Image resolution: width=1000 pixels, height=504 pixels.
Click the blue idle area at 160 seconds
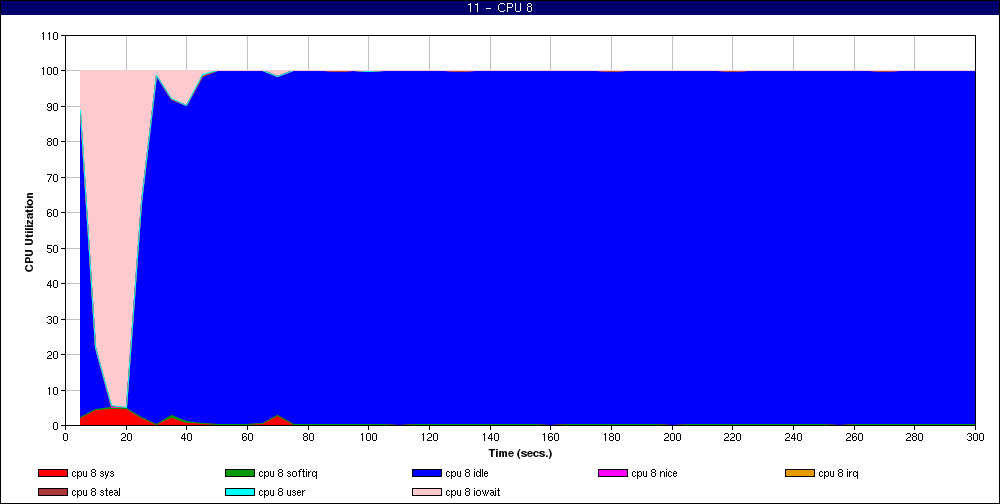(x=551, y=249)
